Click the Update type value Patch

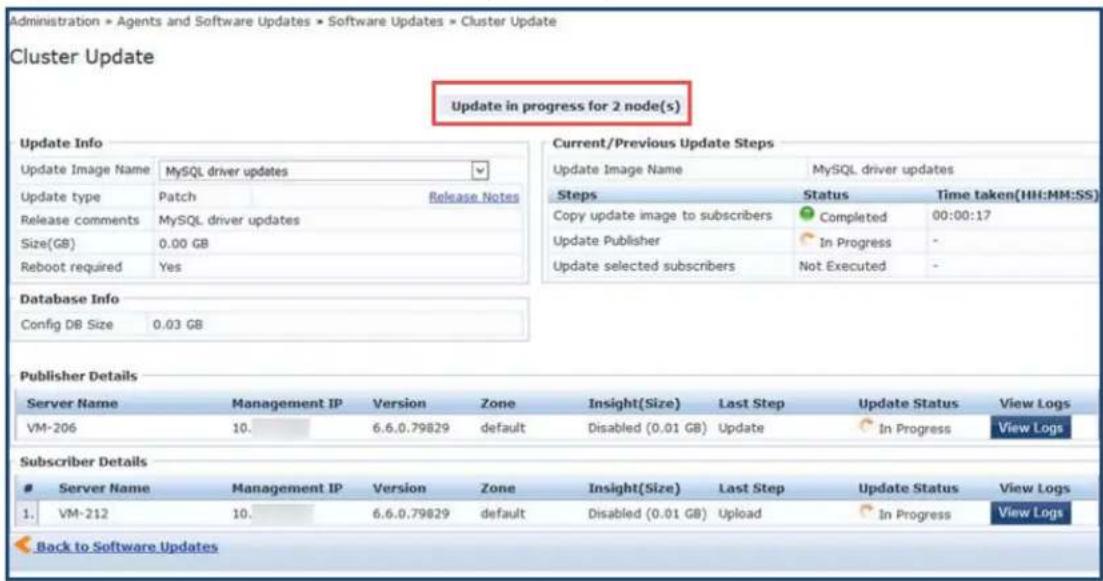(177, 197)
